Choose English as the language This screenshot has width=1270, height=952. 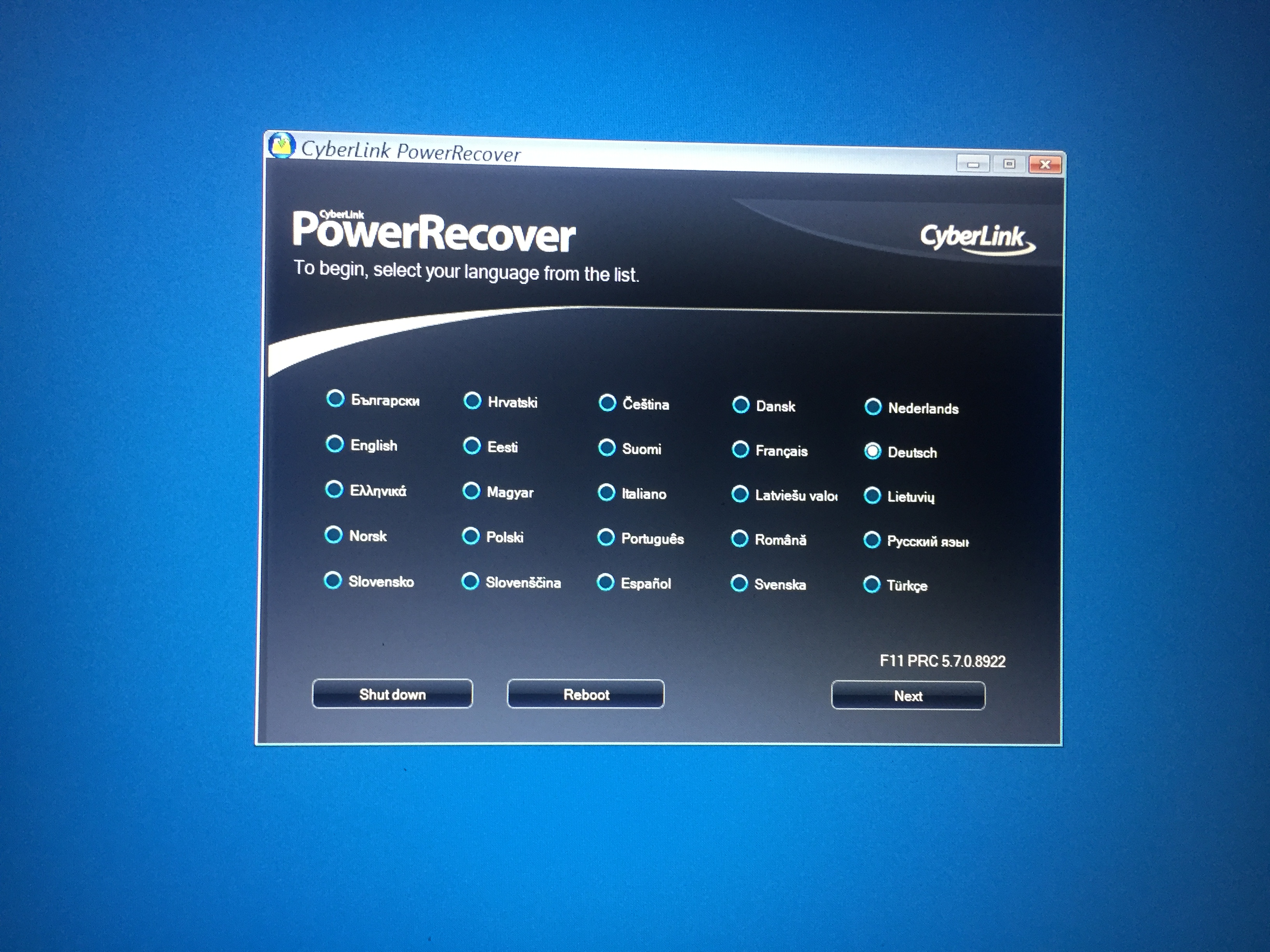click(335, 444)
